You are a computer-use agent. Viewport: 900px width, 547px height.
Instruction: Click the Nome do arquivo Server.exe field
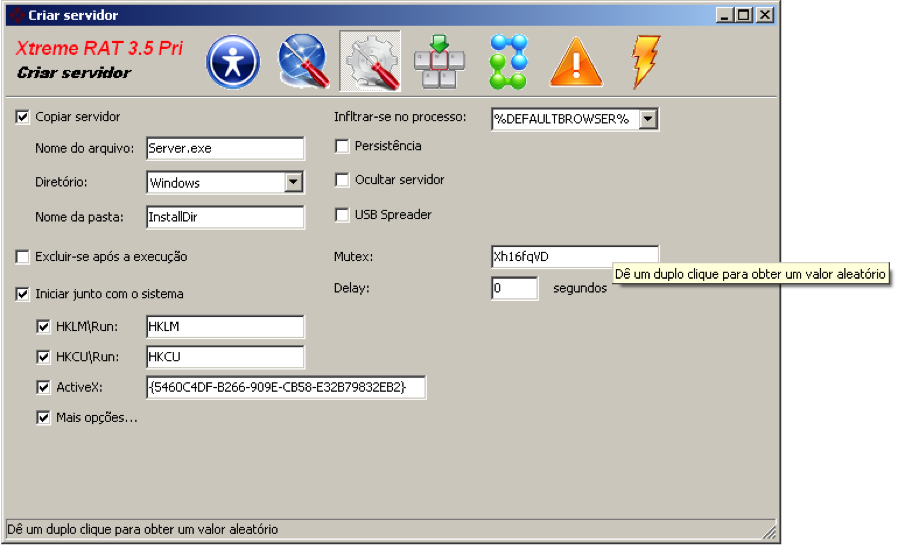[x=225, y=149]
